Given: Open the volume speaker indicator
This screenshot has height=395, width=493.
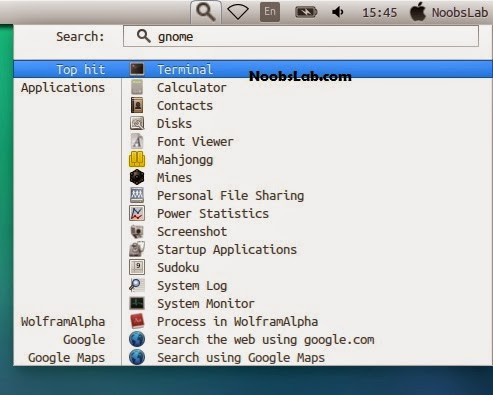Looking at the screenshot, I should (x=338, y=12).
